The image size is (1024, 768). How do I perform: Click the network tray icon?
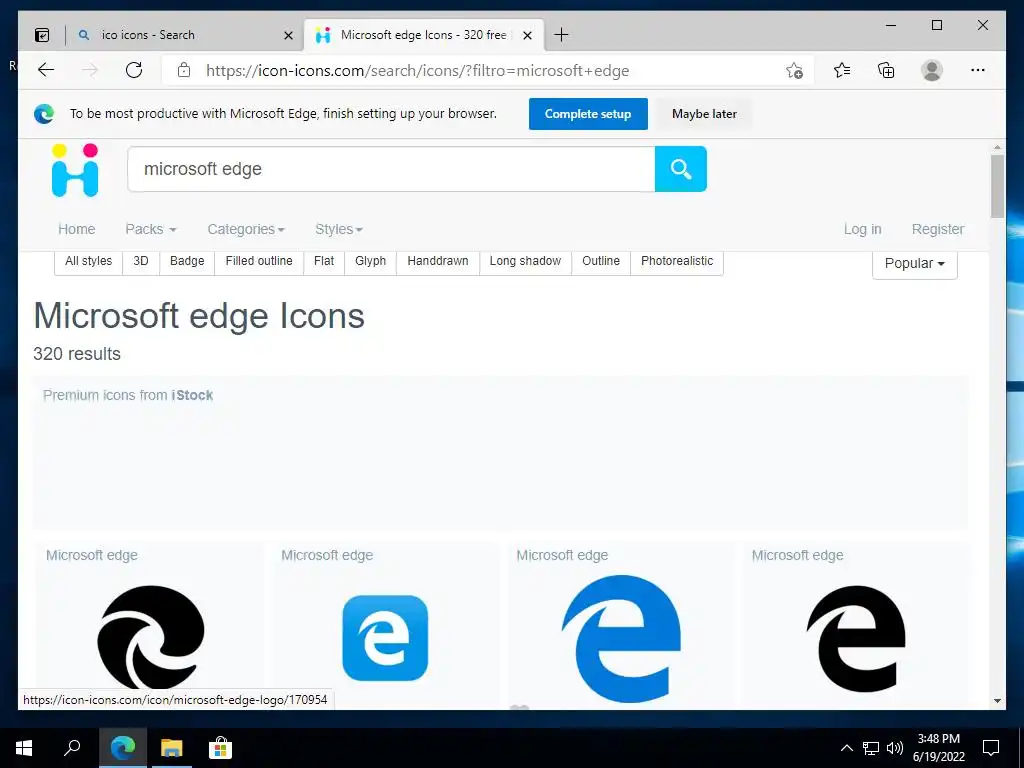pyautogui.click(x=871, y=748)
